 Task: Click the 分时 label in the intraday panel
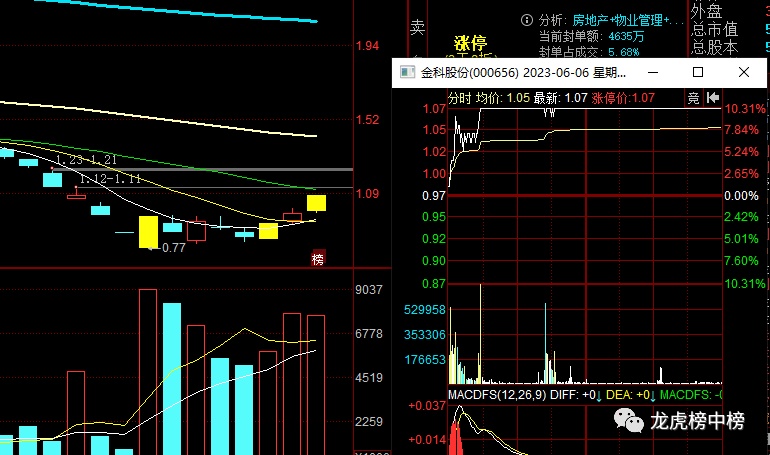click(x=459, y=98)
